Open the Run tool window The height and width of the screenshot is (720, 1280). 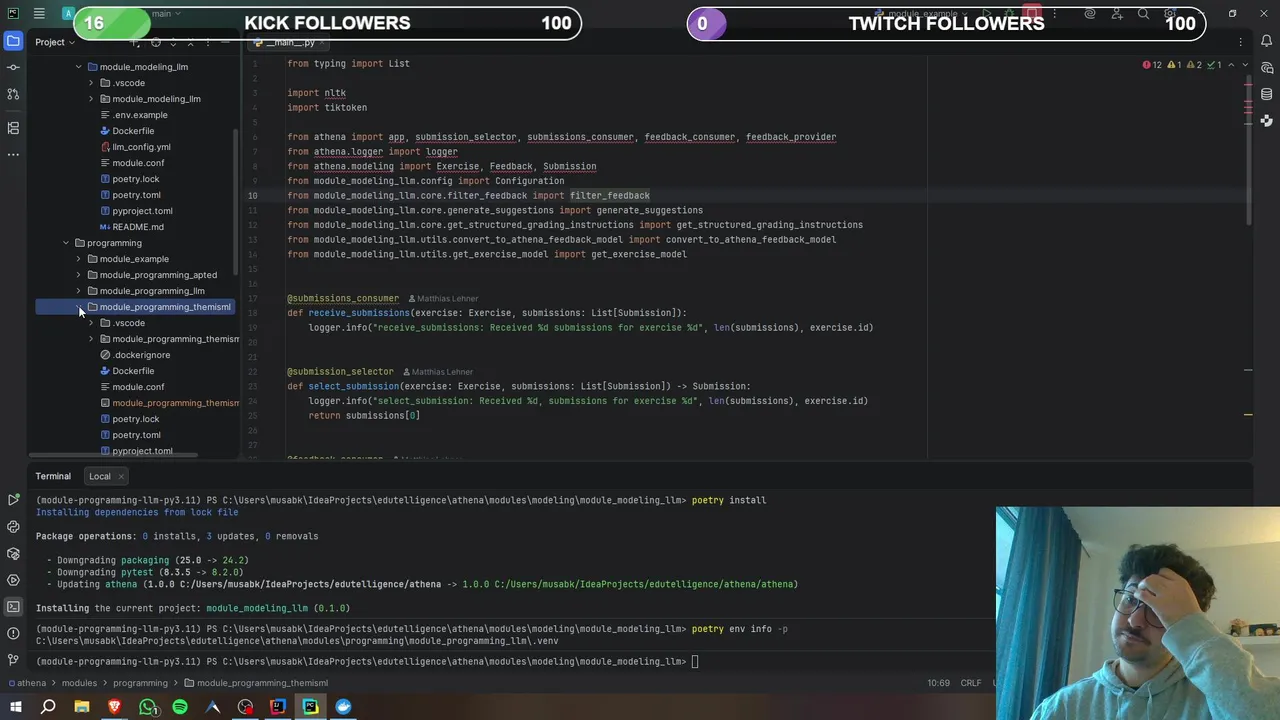[x=13, y=499]
